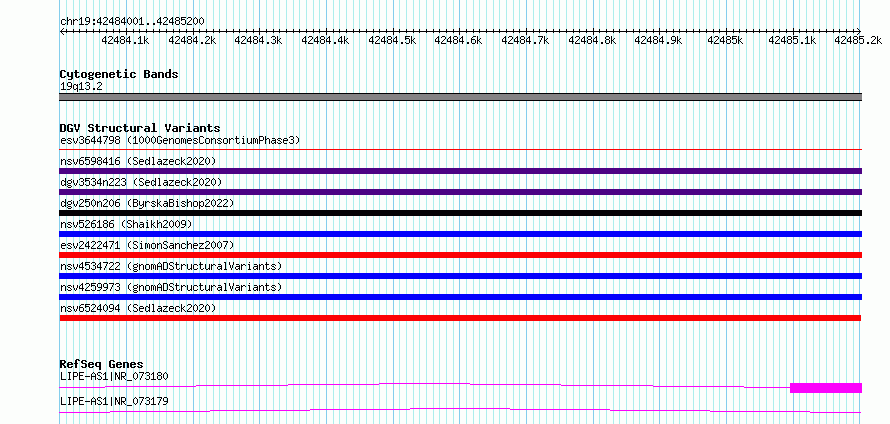Open variant nsv4534722 (gnomADStructuralVariants) label

[171, 266]
